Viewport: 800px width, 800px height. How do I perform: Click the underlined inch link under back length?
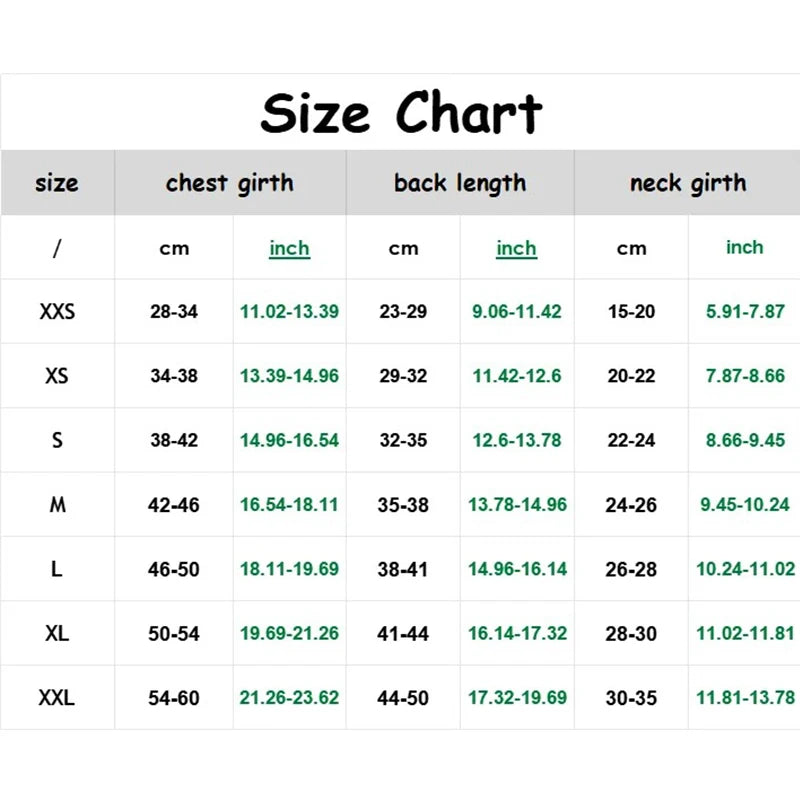(516, 248)
